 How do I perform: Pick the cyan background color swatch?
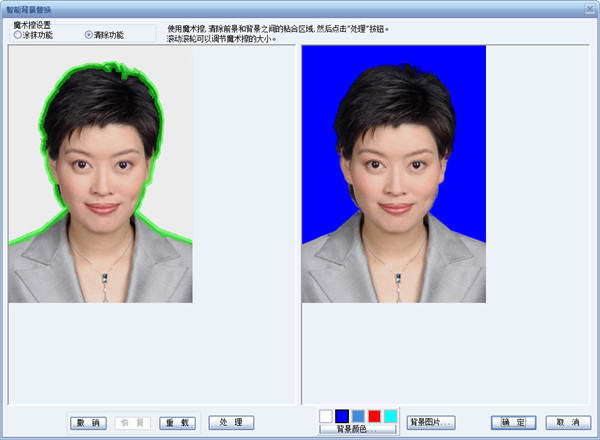390,415
